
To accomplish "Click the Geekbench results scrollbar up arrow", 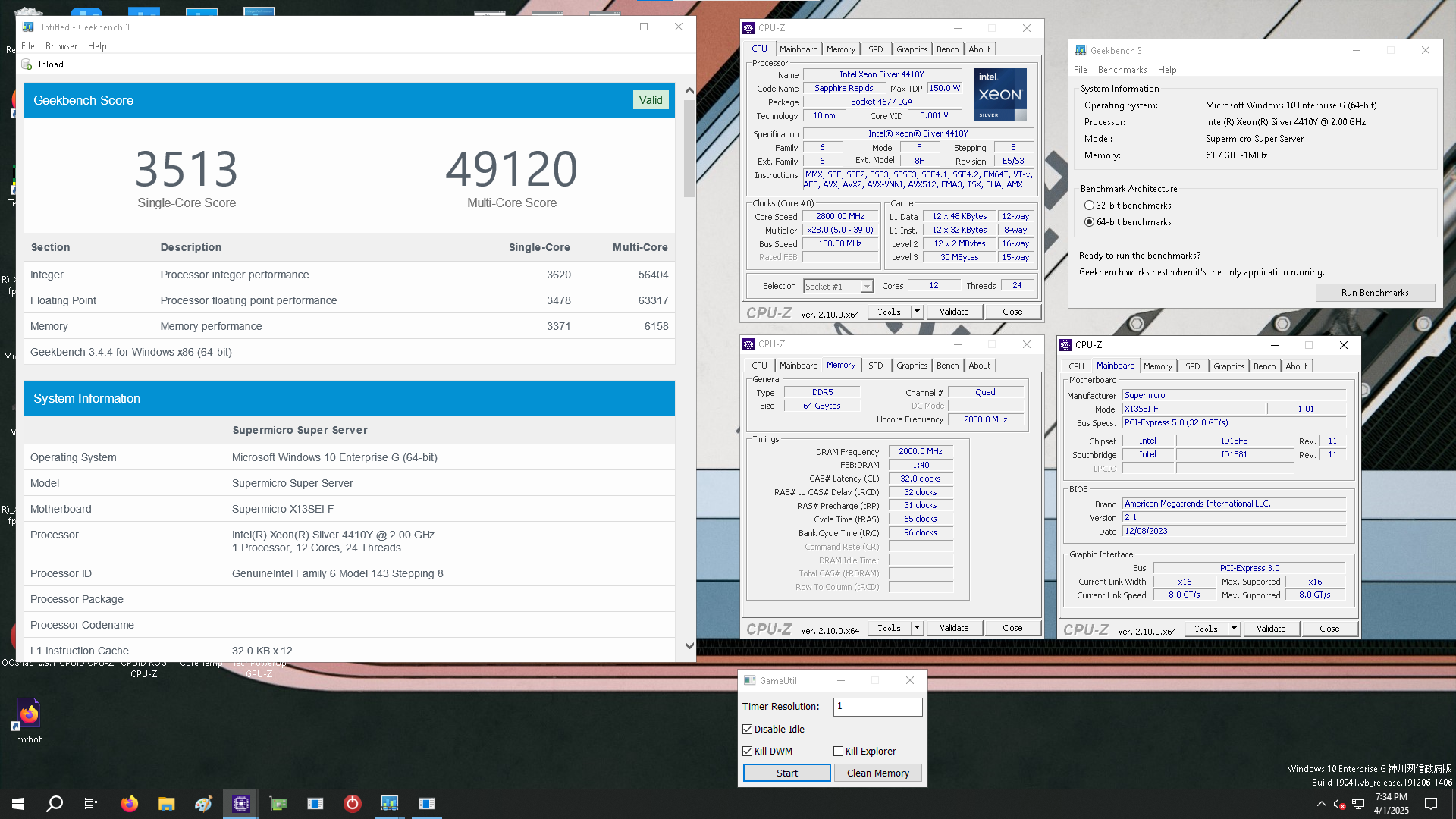I will click(689, 91).
